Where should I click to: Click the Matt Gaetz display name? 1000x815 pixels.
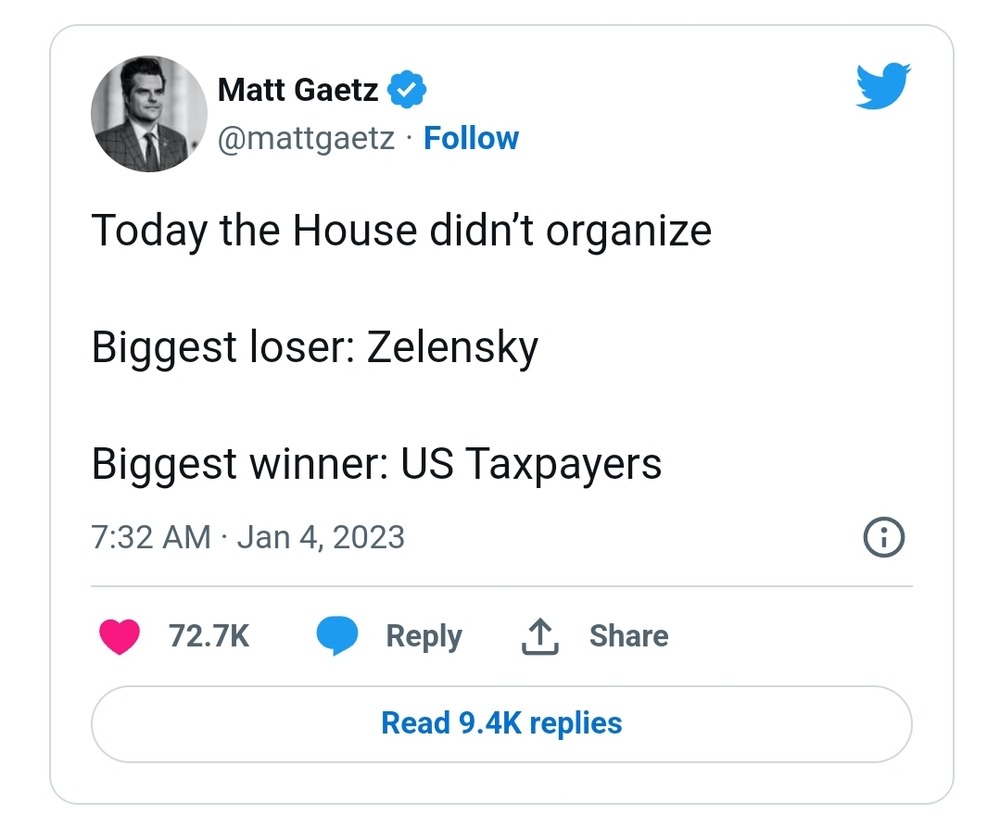(x=298, y=90)
